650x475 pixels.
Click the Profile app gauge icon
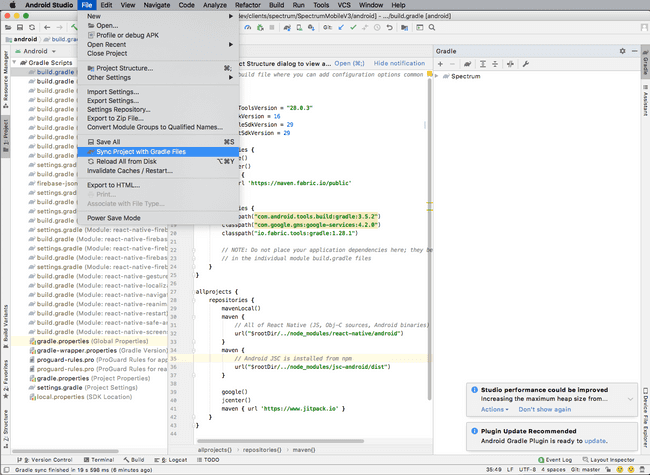[247, 27]
